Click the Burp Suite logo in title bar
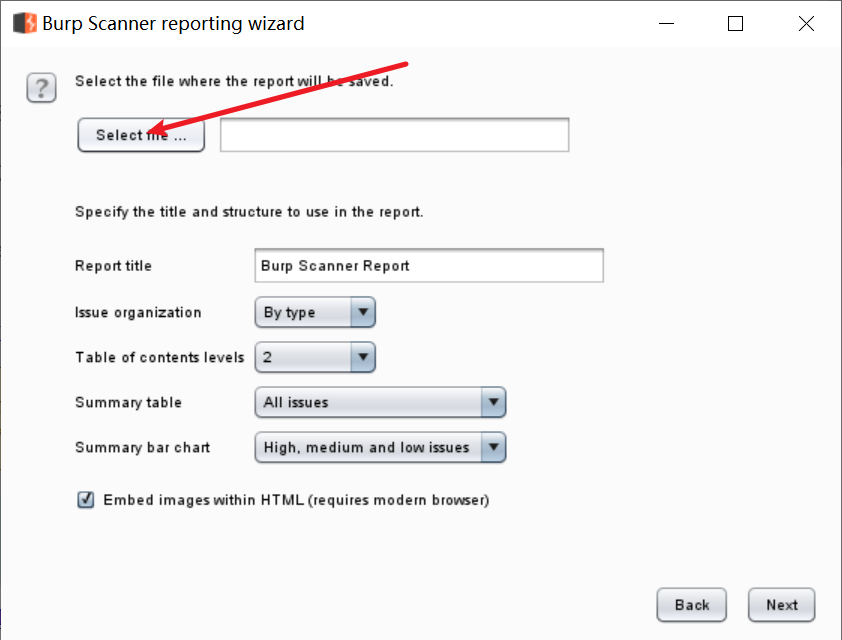 click(x=25, y=23)
